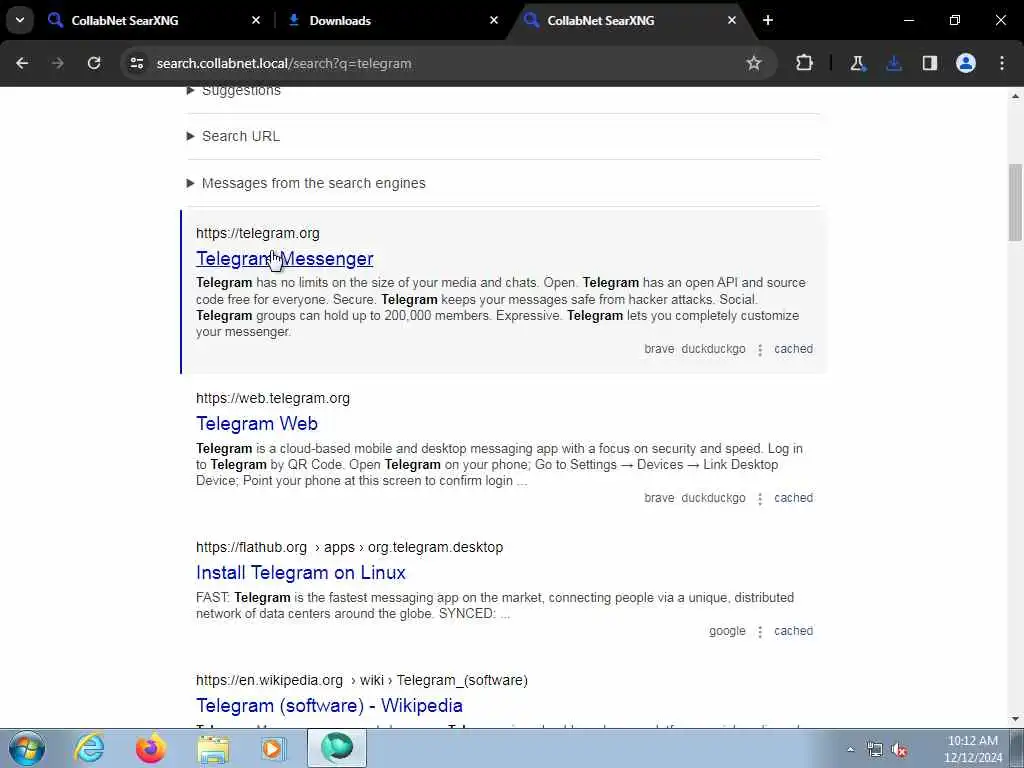Open Windows Explorer folder on taskbar
The image size is (1024, 768).
click(213, 748)
